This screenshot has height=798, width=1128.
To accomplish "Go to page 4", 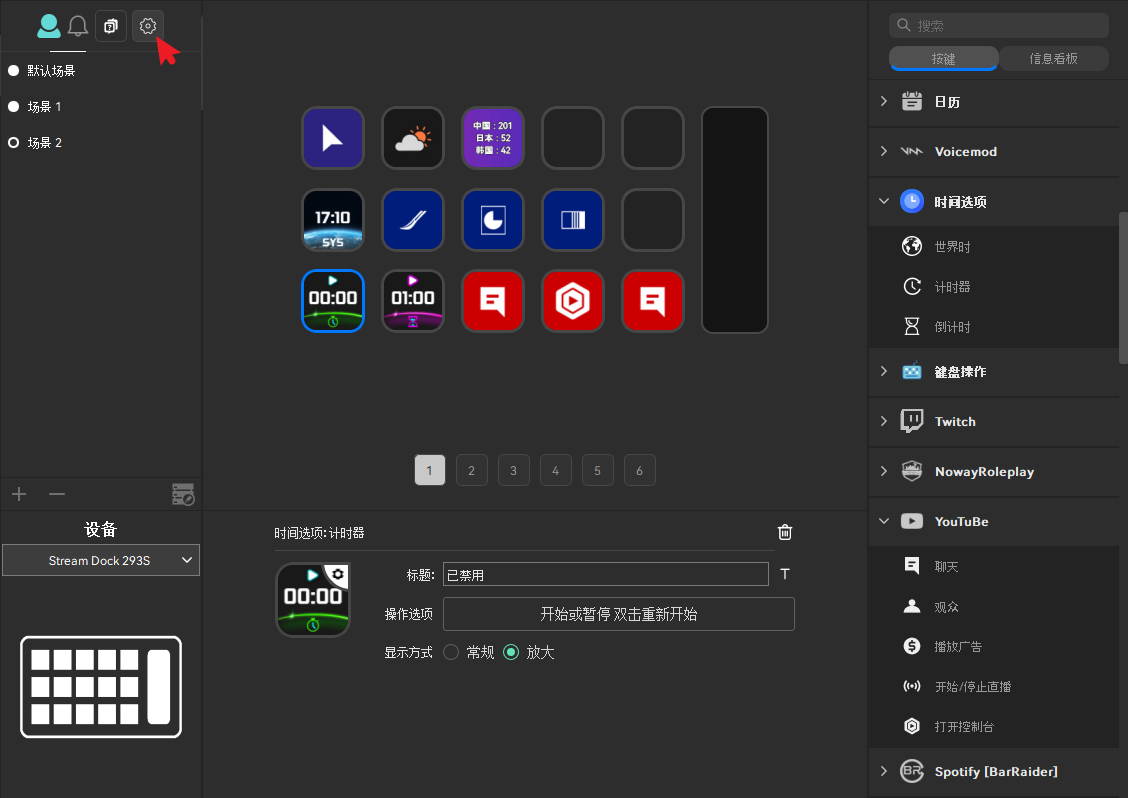I will coord(555,470).
